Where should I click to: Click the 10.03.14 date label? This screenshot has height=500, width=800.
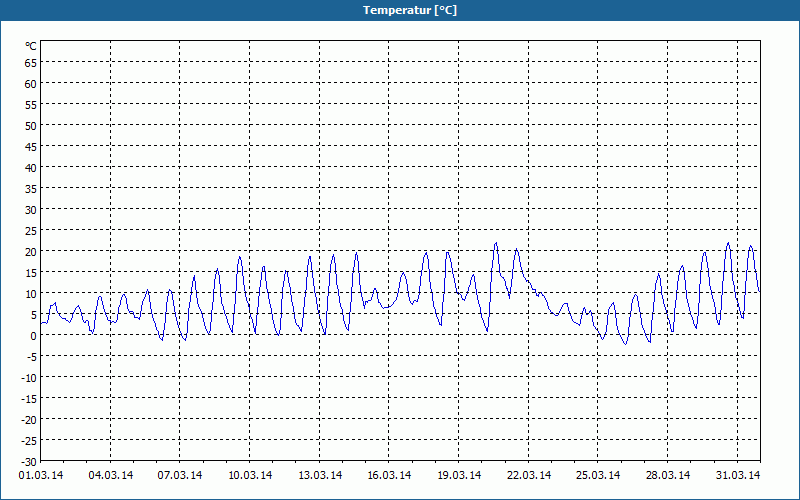250,475
